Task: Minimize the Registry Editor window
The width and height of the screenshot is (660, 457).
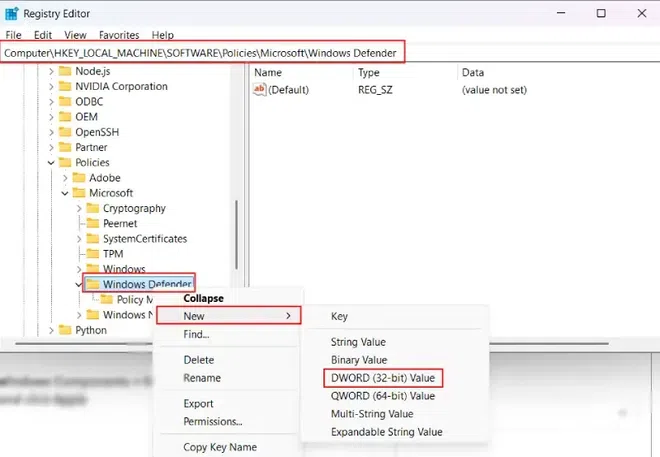Action: point(561,13)
